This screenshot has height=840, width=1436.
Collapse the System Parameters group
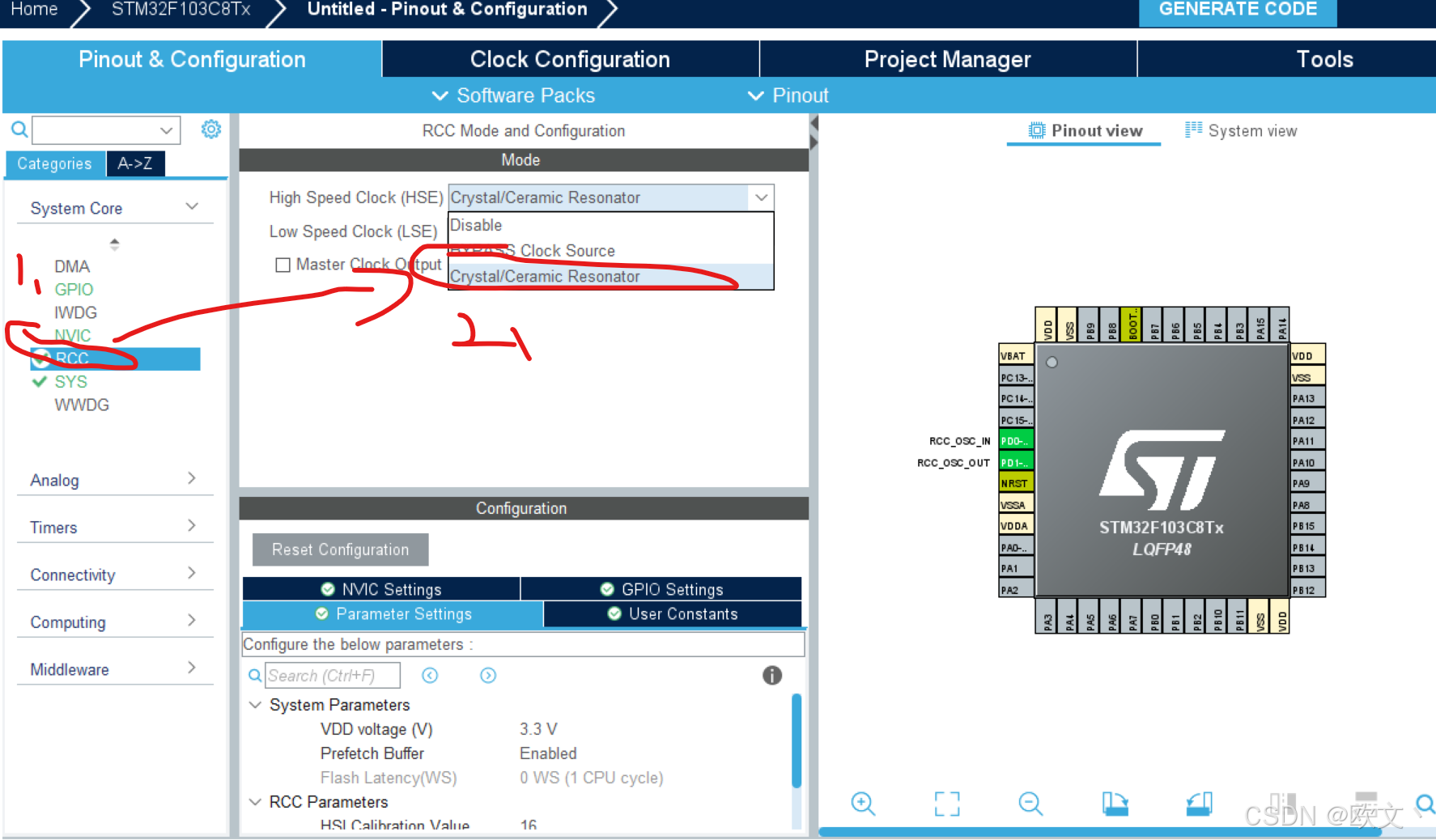[255, 705]
